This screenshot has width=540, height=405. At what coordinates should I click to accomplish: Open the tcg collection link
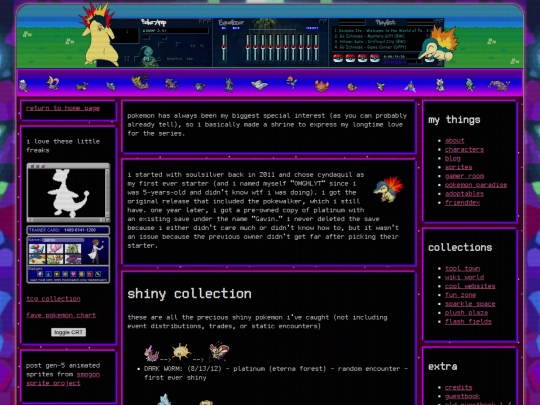coord(53,299)
